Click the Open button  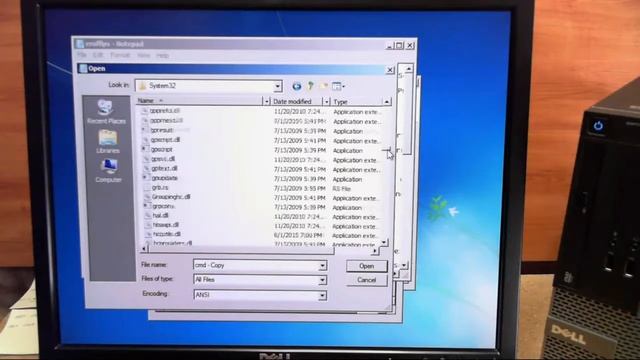click(367, 266)
